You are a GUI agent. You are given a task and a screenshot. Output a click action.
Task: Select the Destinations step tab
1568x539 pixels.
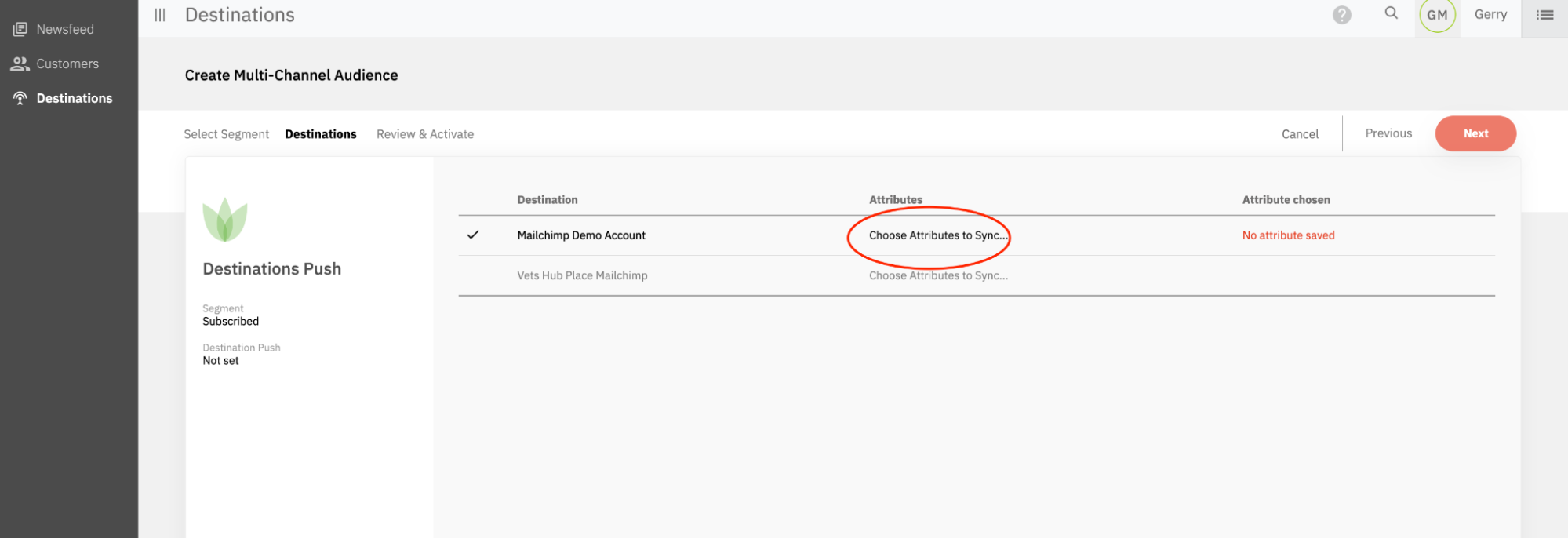(x=321, y=134)
